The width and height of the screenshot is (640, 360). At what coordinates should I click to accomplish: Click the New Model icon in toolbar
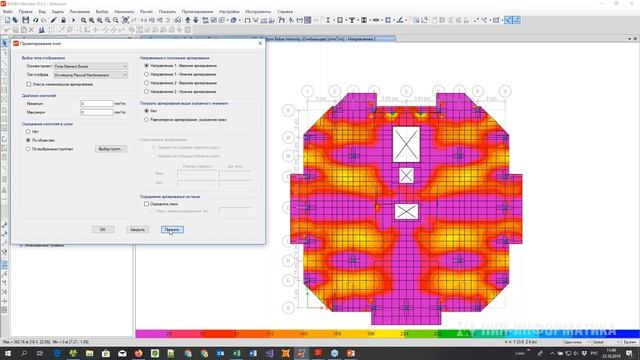(x=7, y=20)
